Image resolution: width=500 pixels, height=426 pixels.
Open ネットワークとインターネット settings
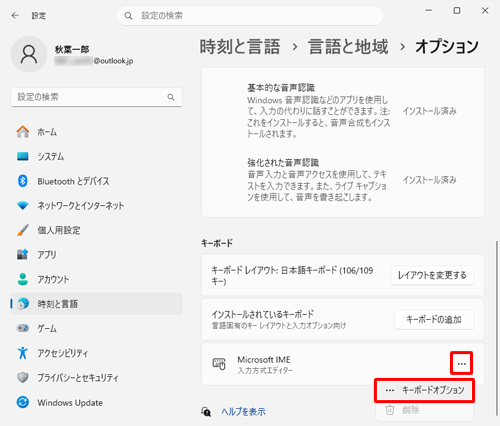pos(97,206)
